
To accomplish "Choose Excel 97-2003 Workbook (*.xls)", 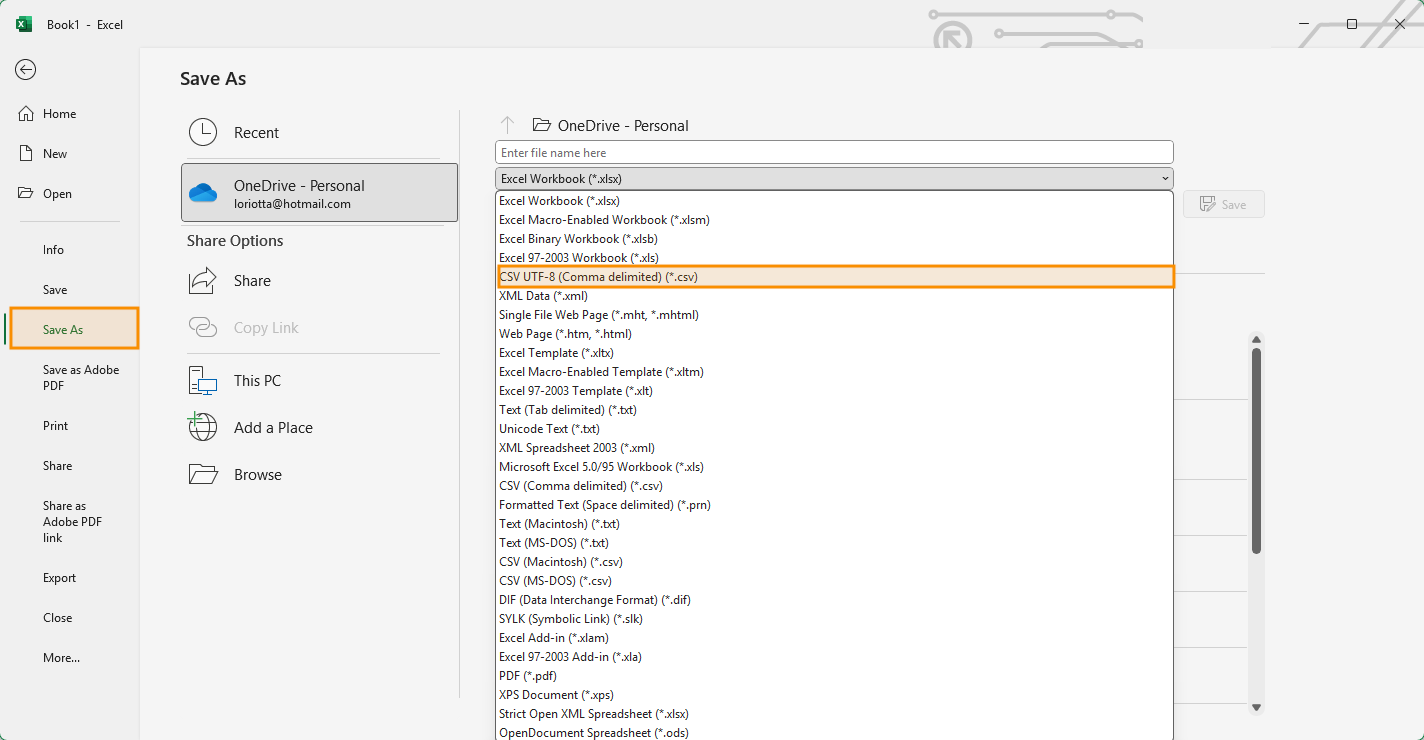I will pos(834,258).
